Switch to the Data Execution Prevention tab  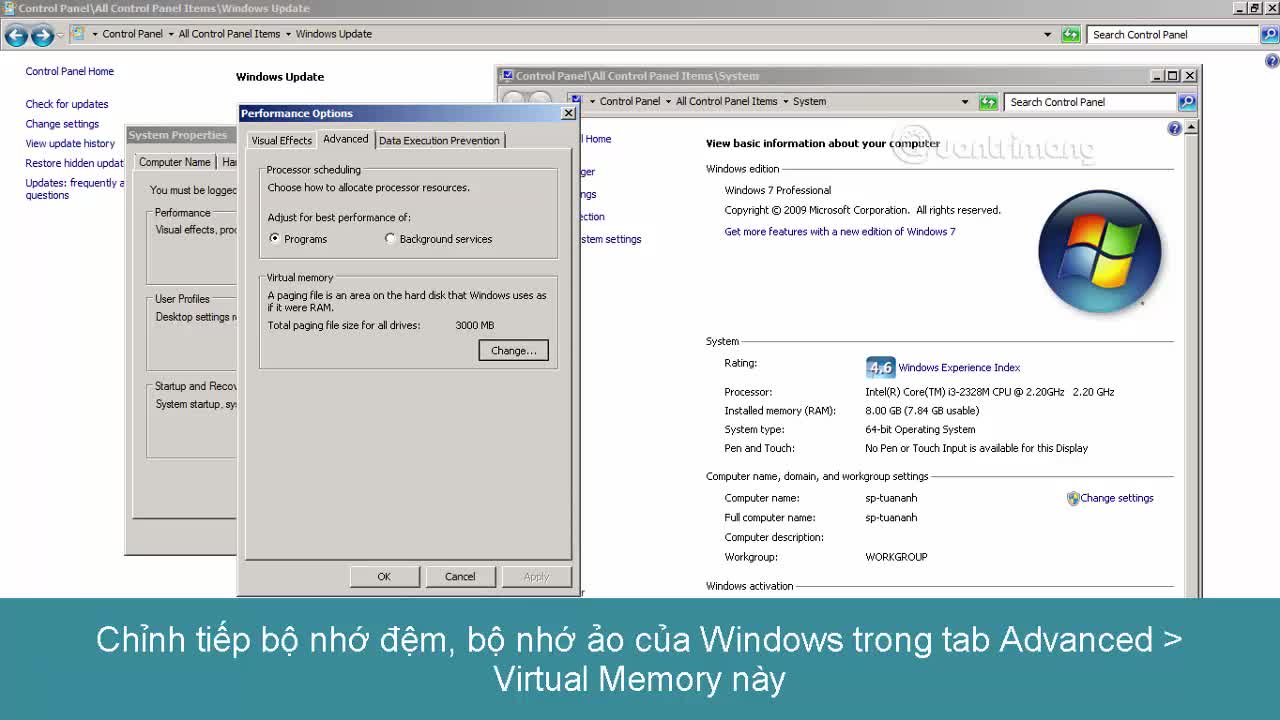click(x=439, y=141)
